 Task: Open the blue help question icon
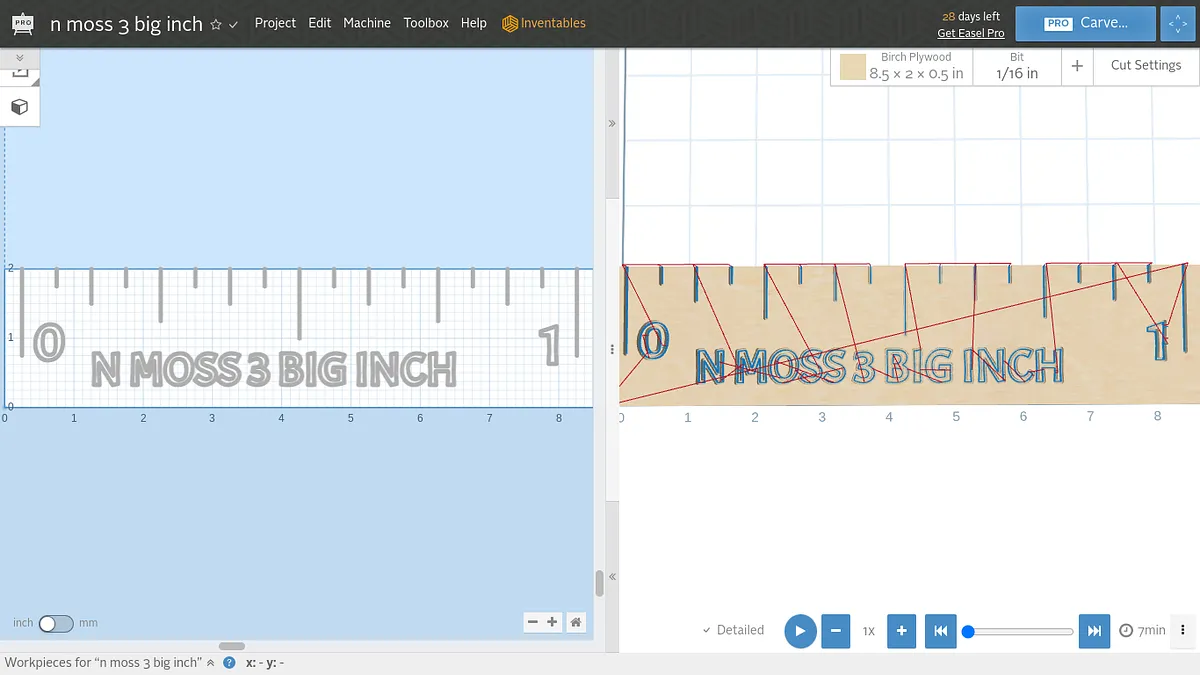[229, 663]
